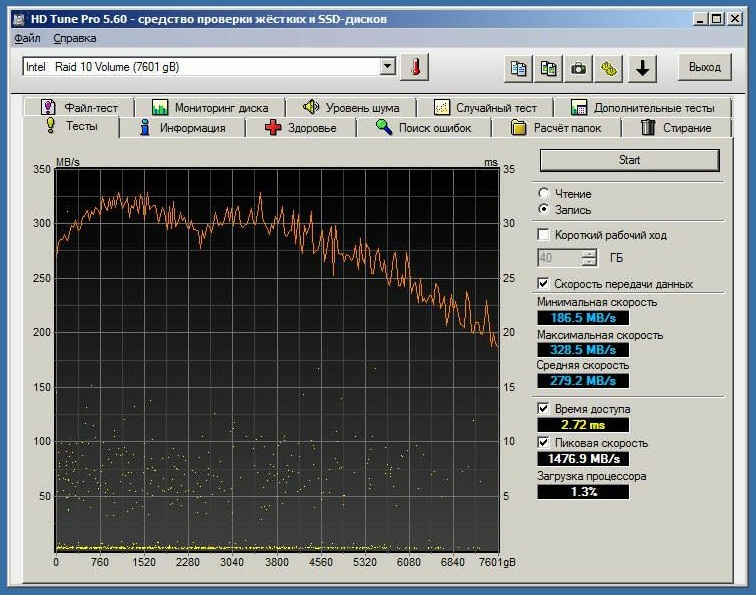The height and width of the screenshot is (595, 756).
Task: Click the Выход button
Action: coord(704,67)
